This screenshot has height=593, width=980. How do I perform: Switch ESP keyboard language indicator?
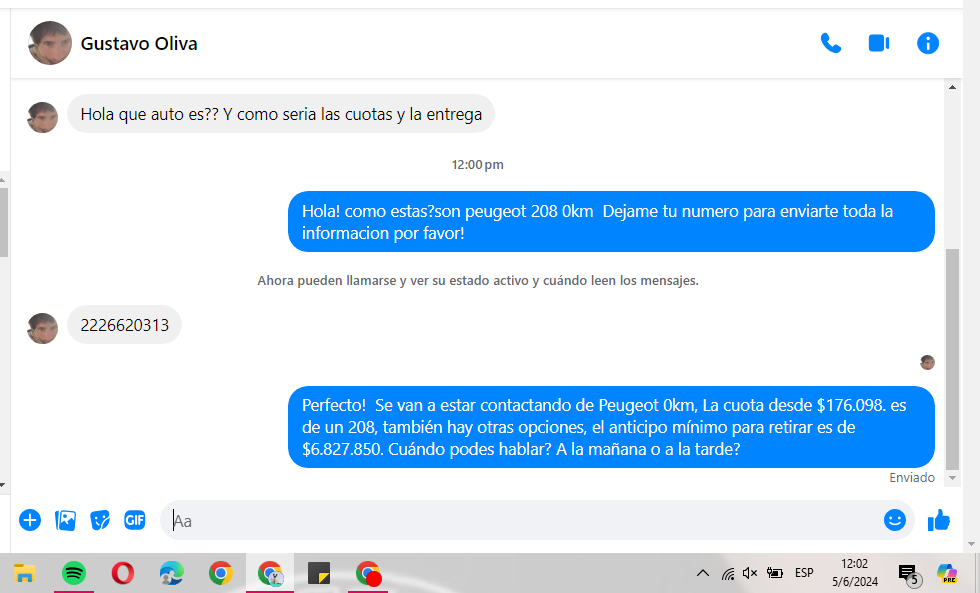[804, 573]
